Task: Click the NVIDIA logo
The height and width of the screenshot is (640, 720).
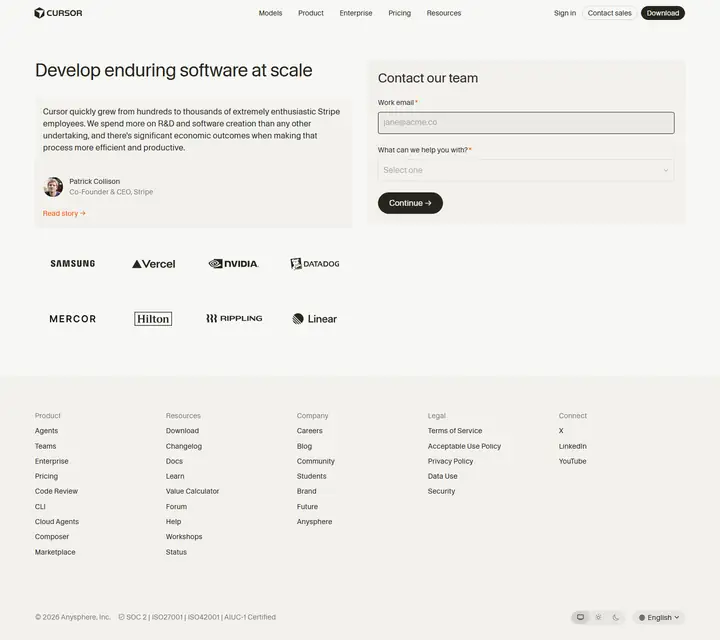Action: pyautogui.click(x=234, y=264)
